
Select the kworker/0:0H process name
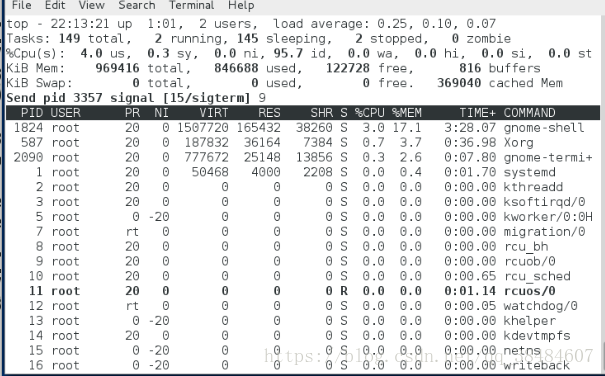click(x=548, y=217)
